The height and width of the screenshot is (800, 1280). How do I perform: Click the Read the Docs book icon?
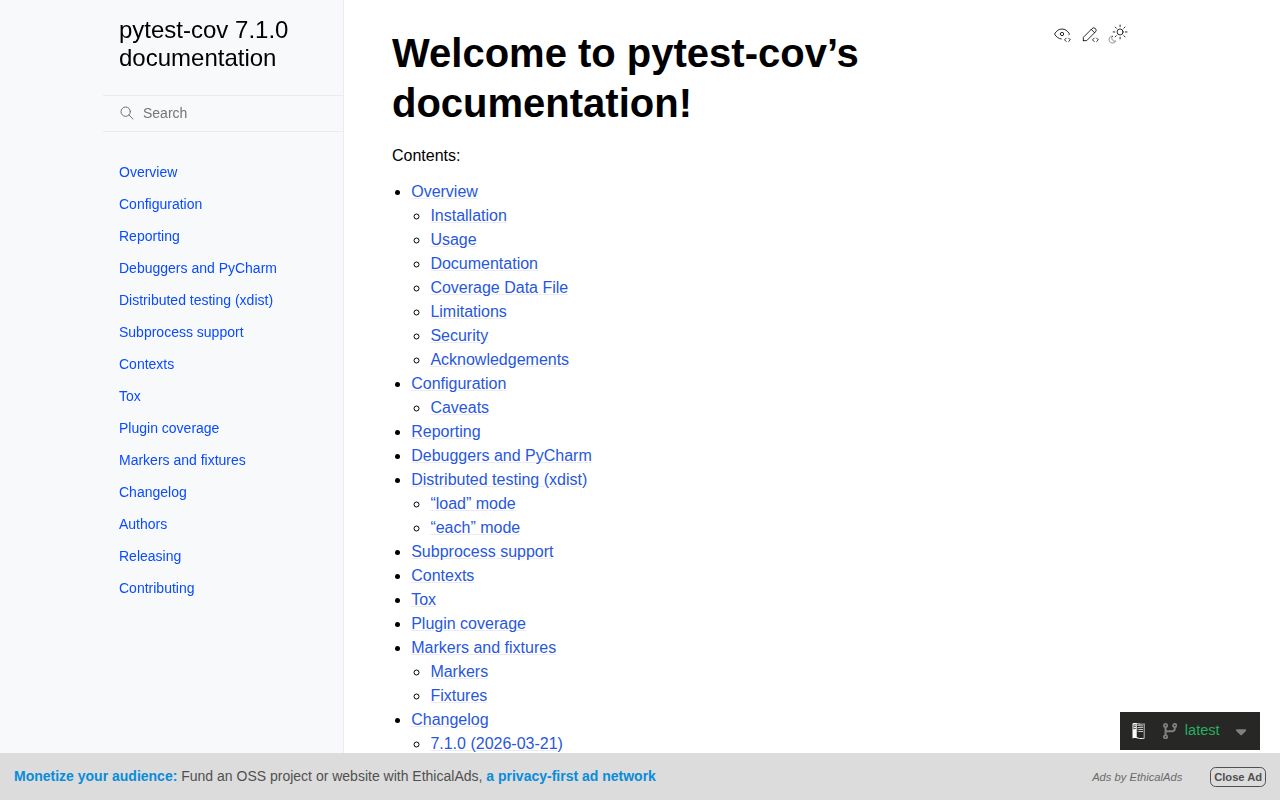tap(1138, 731)
